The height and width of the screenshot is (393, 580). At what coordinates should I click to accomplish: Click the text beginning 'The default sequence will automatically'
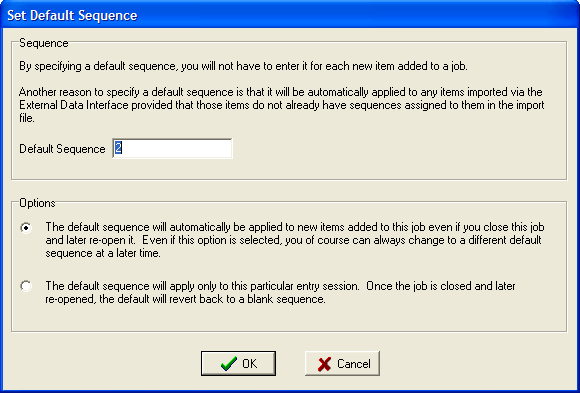[295, 240]
